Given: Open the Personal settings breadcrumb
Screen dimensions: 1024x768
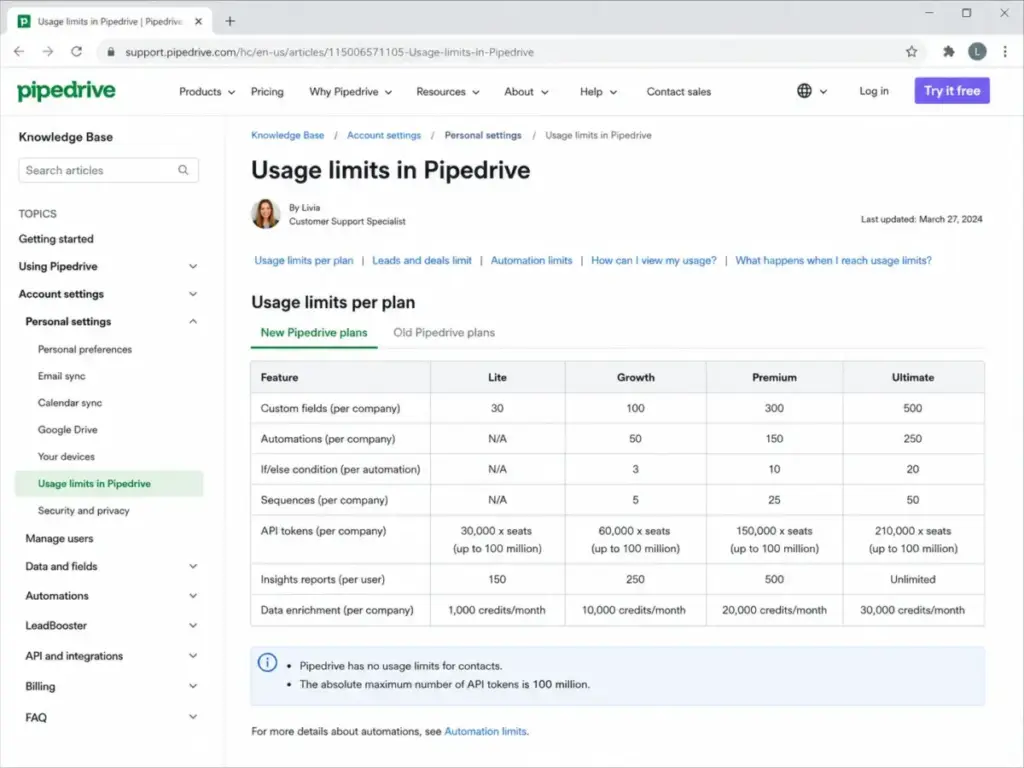Looking at the screenshot, I should (483, 135).
